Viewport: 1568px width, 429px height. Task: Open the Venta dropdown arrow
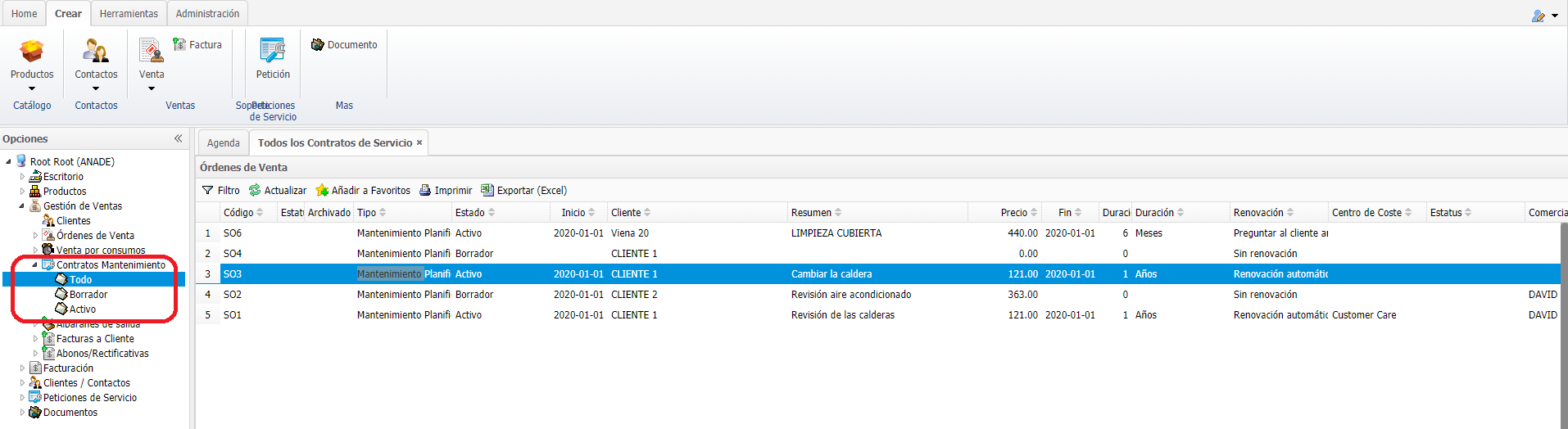[152, 88]
